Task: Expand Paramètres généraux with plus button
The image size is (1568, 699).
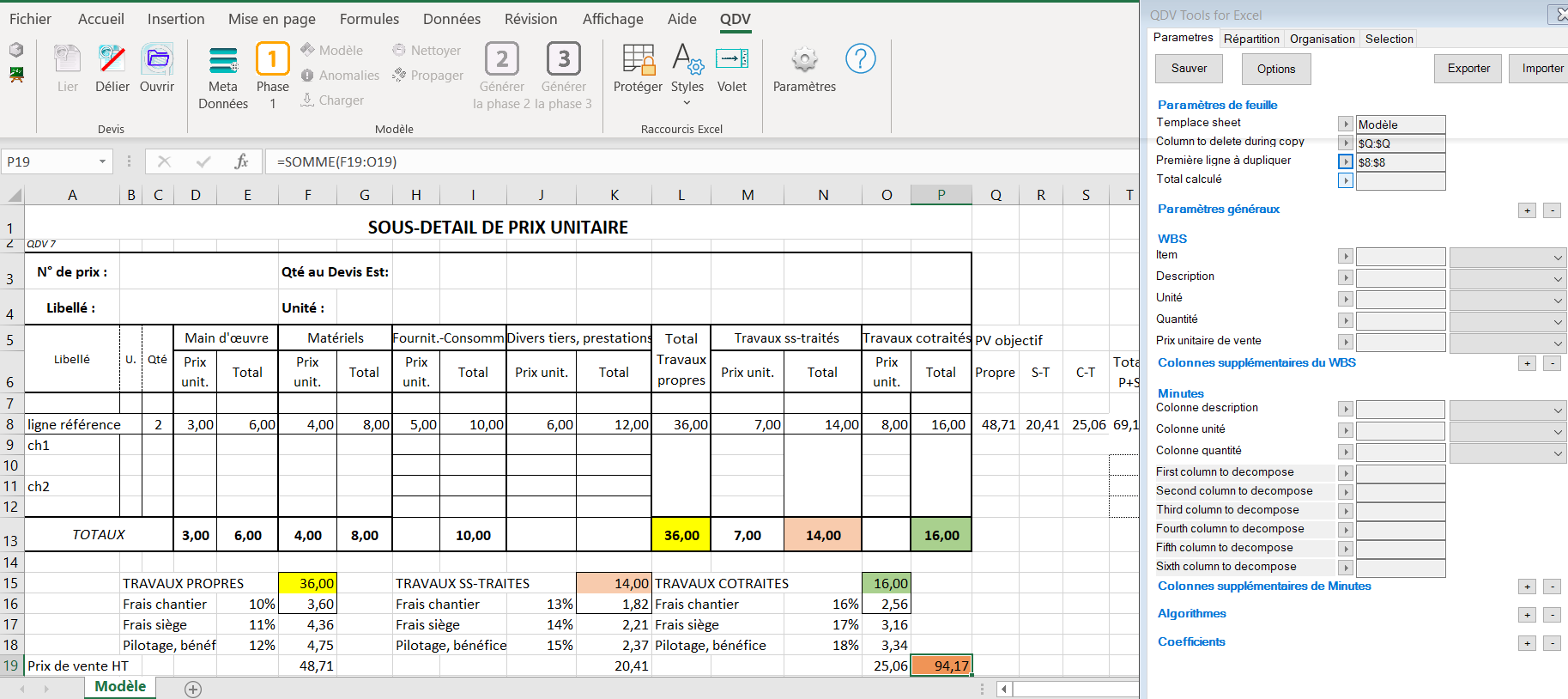Action: [x=1527, y=210]
